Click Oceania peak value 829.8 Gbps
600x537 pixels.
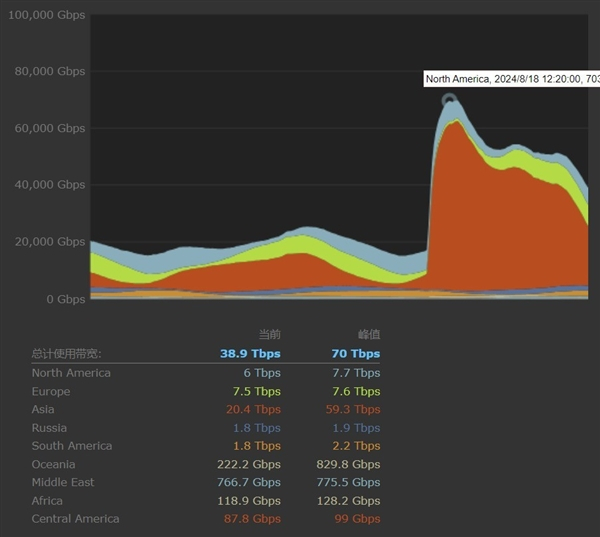point(348,464)
